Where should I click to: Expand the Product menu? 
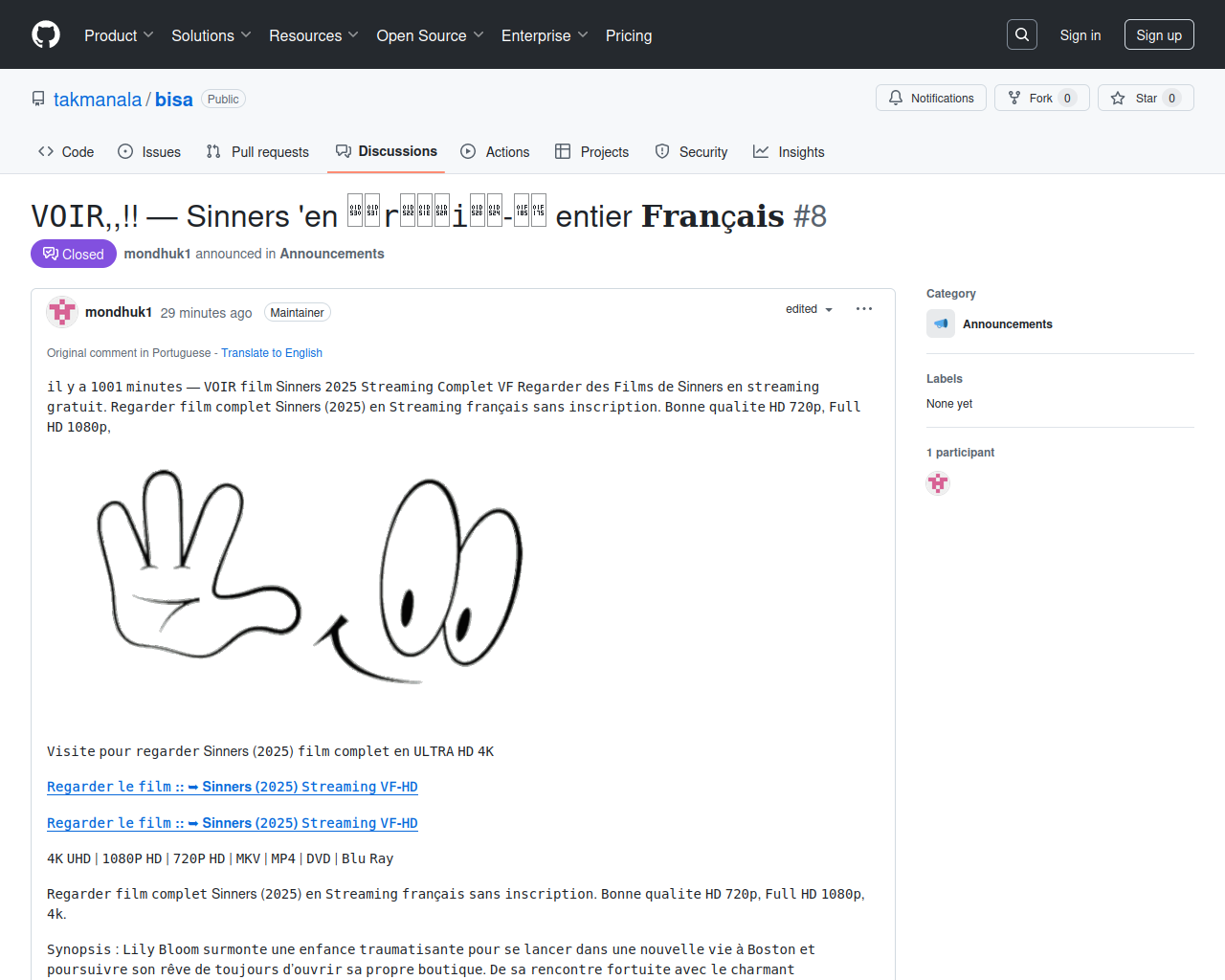119,35
